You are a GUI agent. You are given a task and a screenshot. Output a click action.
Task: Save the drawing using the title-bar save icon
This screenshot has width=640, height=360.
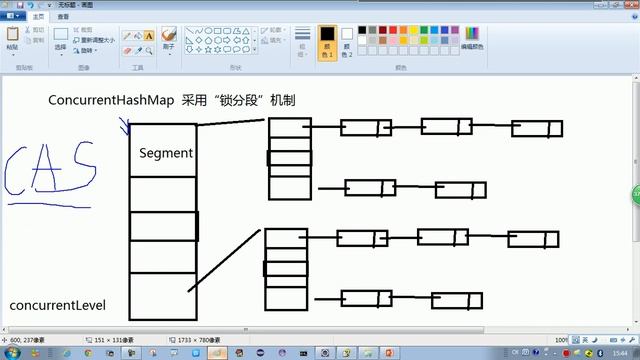[x=20, y=5]
